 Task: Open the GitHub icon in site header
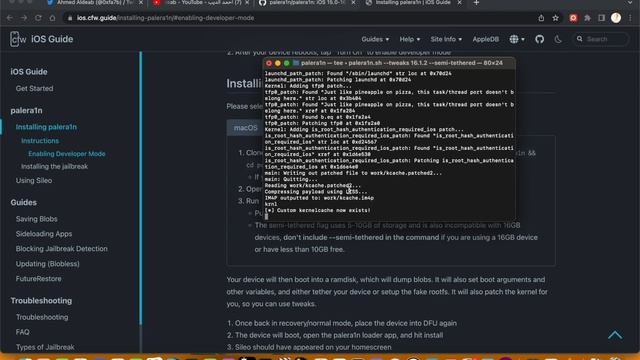click(x=540, y=39)
